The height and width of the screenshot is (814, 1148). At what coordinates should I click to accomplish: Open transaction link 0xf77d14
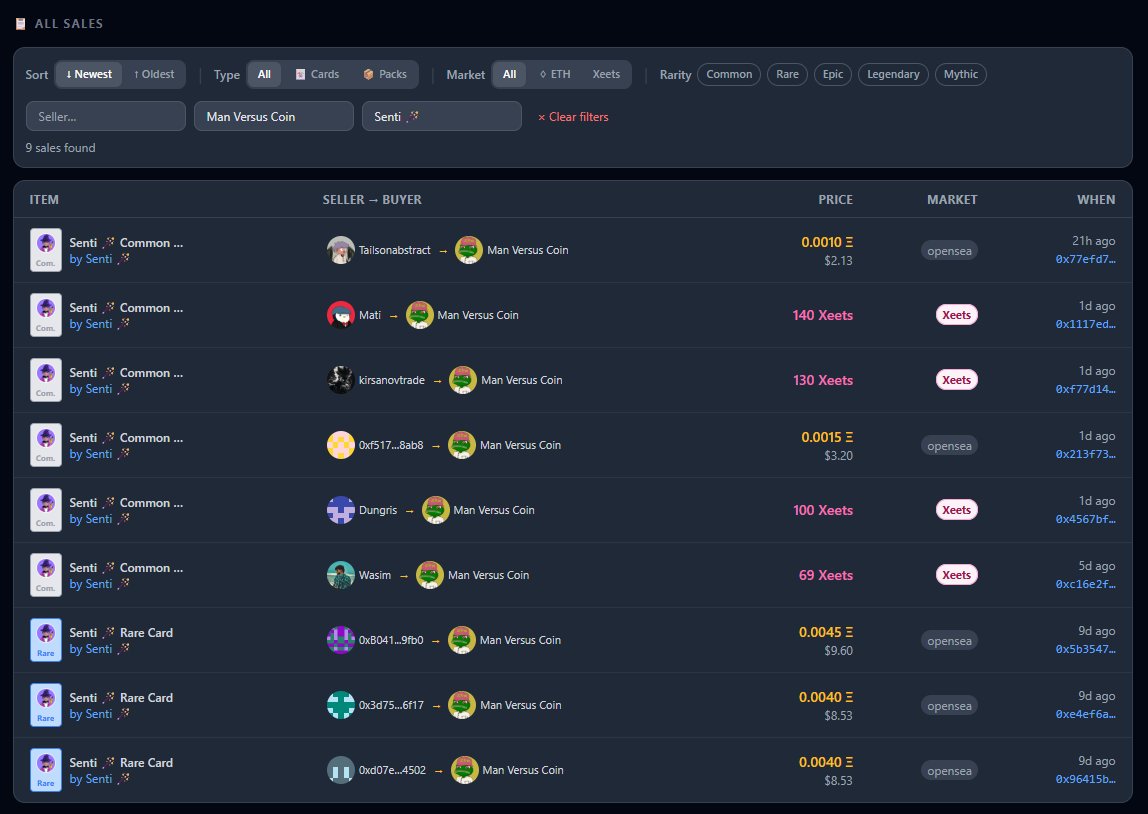click(1085, 389)
